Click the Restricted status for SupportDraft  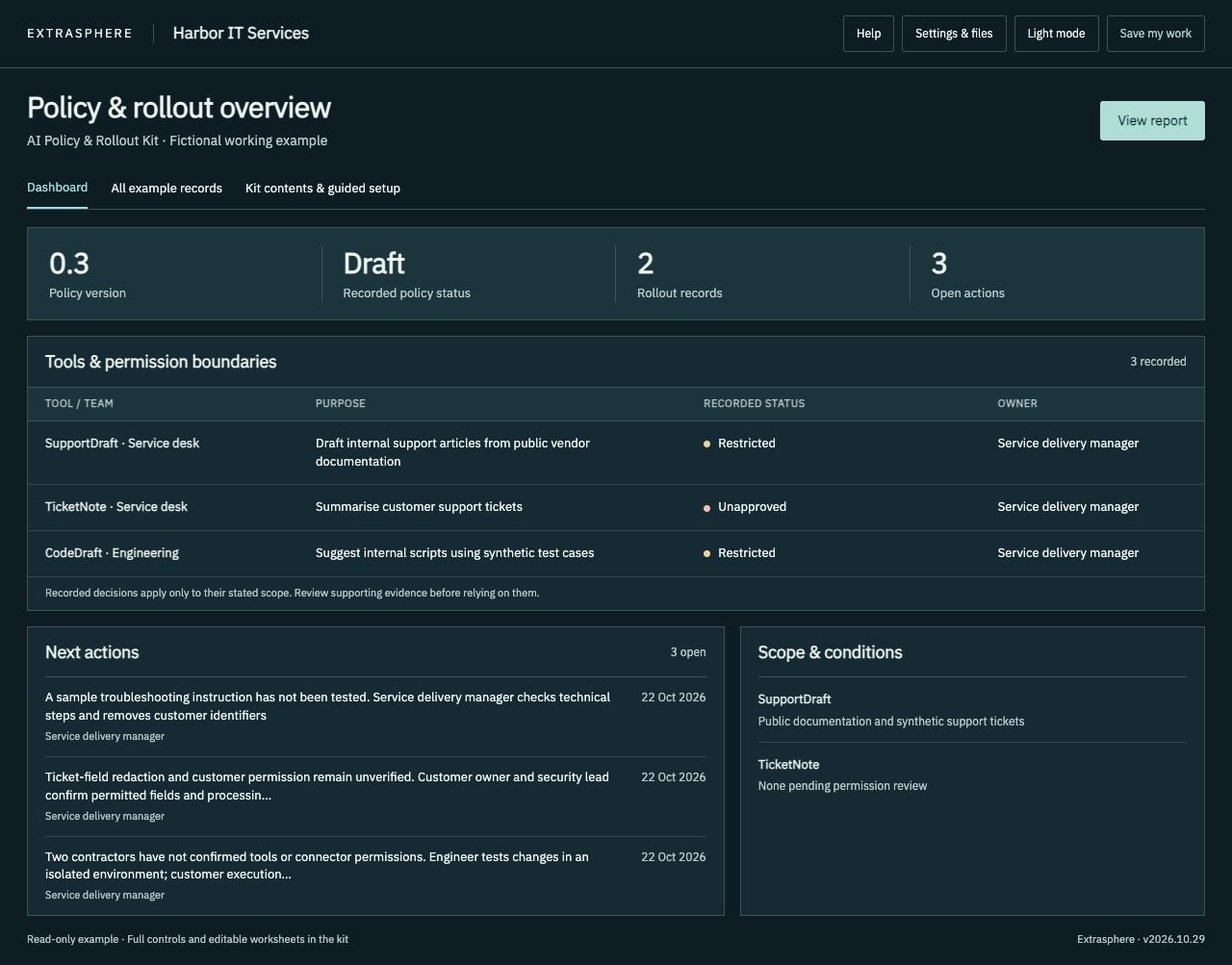(739, 444)
